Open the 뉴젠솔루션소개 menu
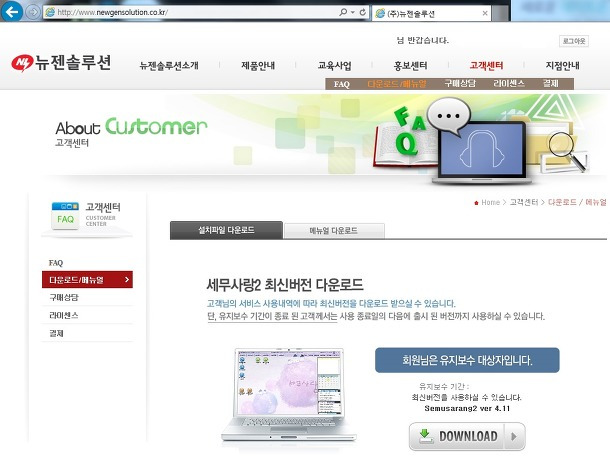Viewport: 610px width, 456px height. pyautogui.click(x=169, y=65)
